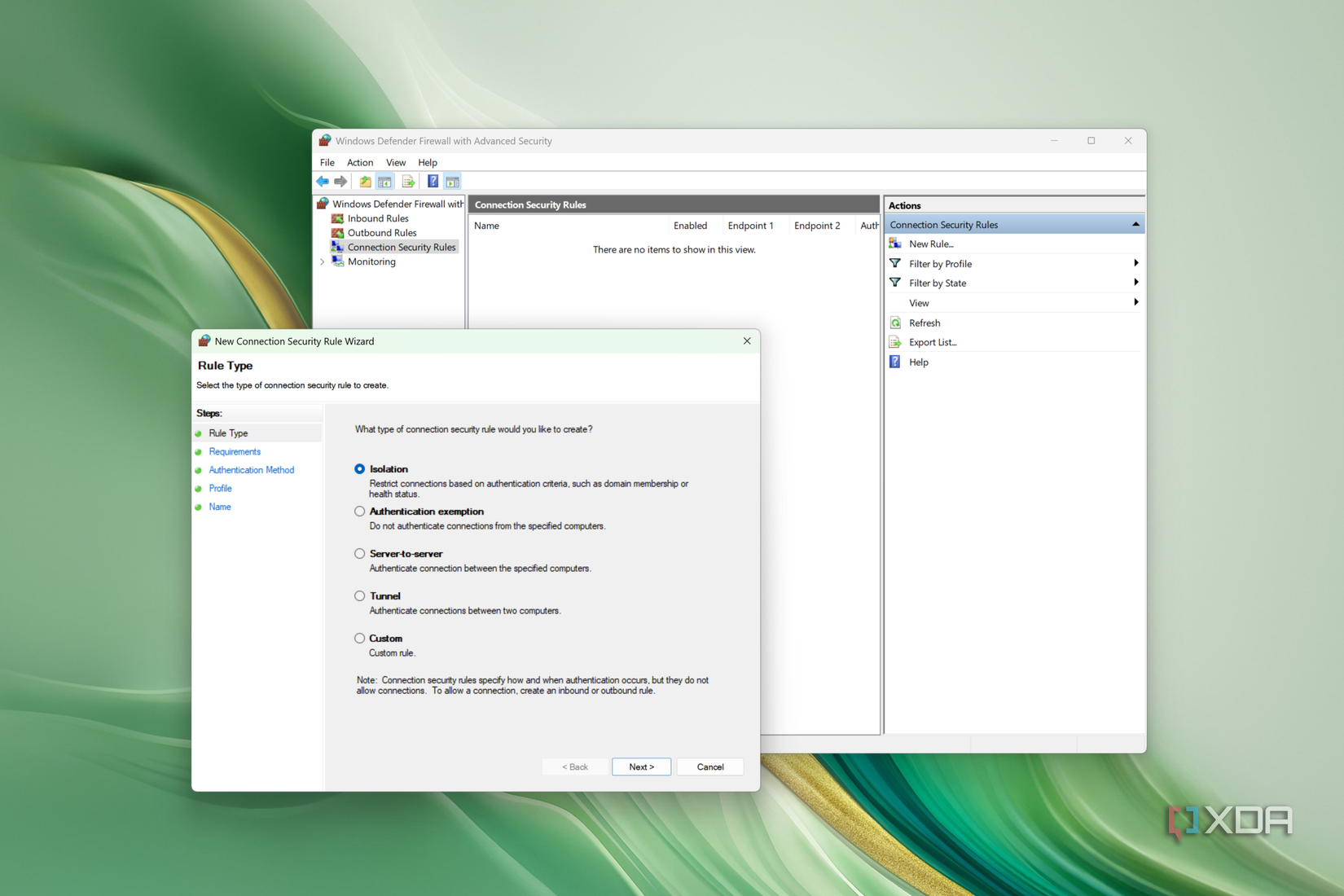The width and height of the screenshot is (1344, 896).
Task: Open the View menu in the menu bar
Action: pos(396,162)
